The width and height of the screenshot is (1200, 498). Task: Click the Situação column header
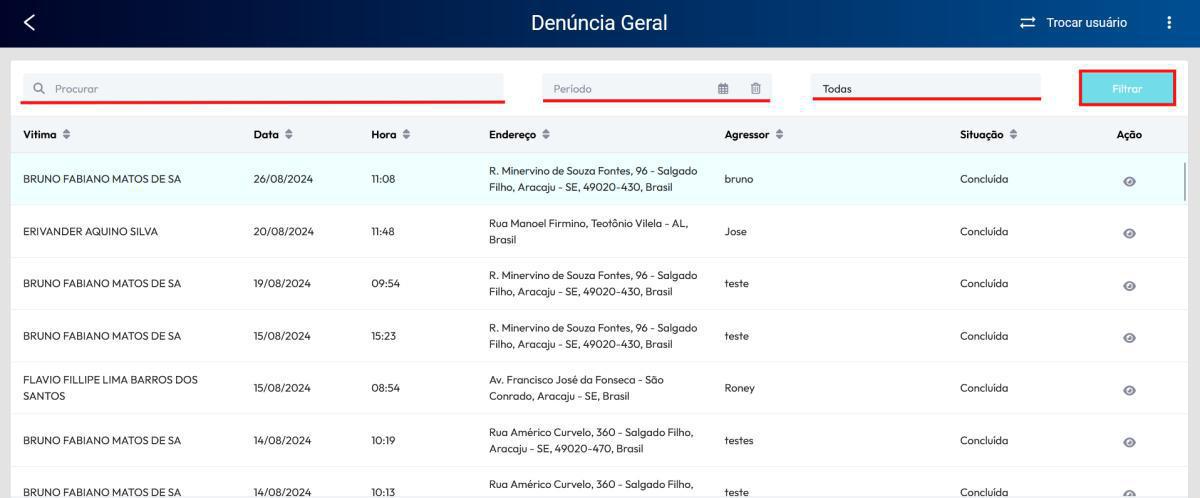982,134
